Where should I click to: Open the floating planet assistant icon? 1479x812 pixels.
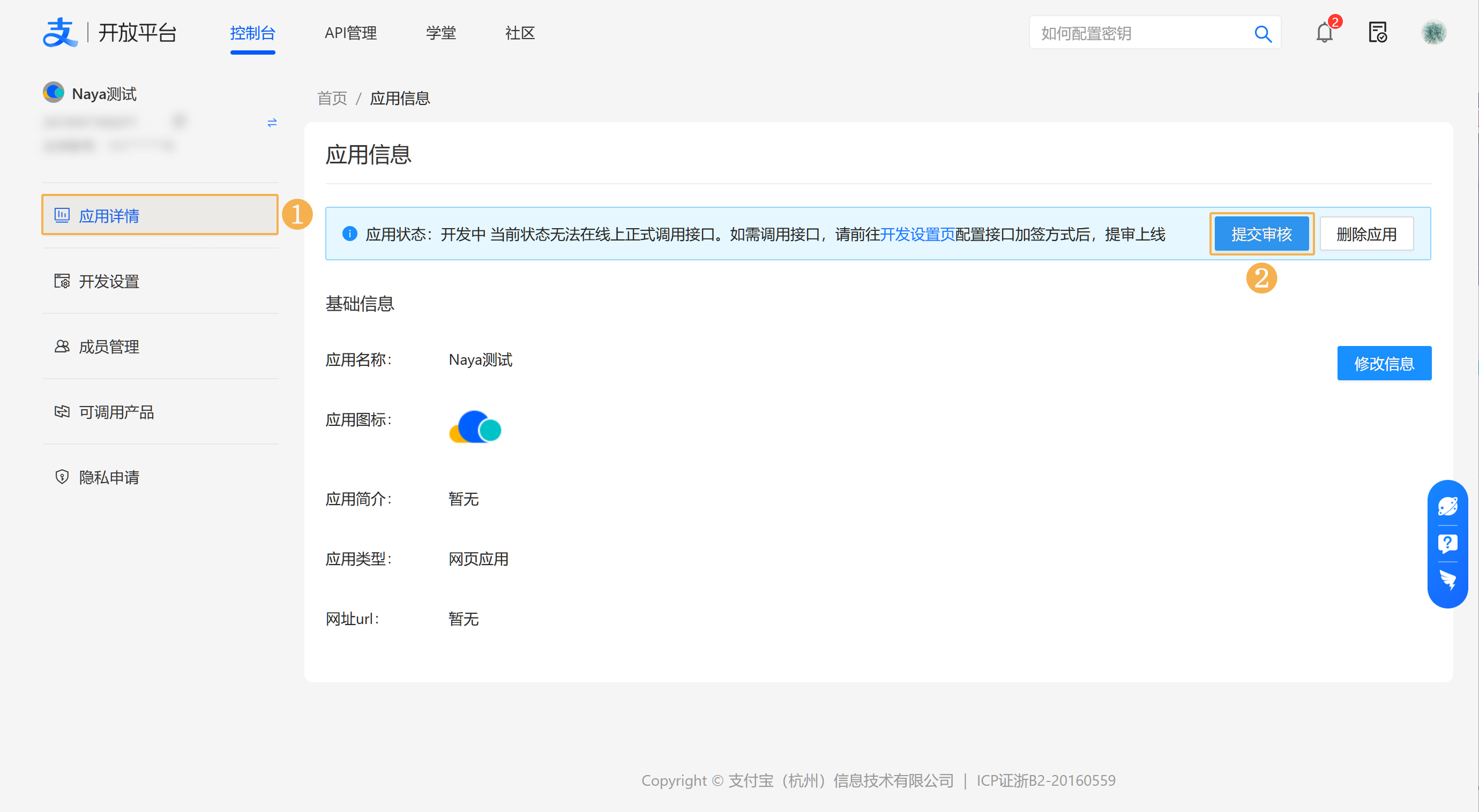coord(1447,506)
